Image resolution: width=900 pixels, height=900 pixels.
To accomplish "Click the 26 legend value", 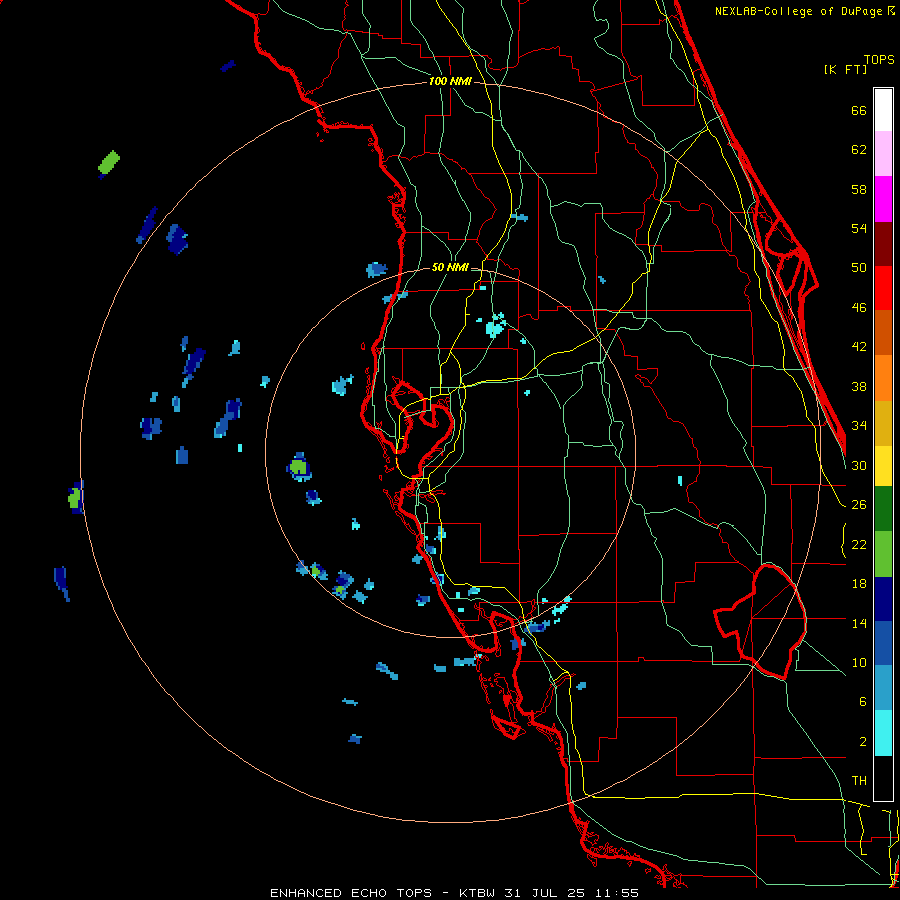I will tap(859, 505).
